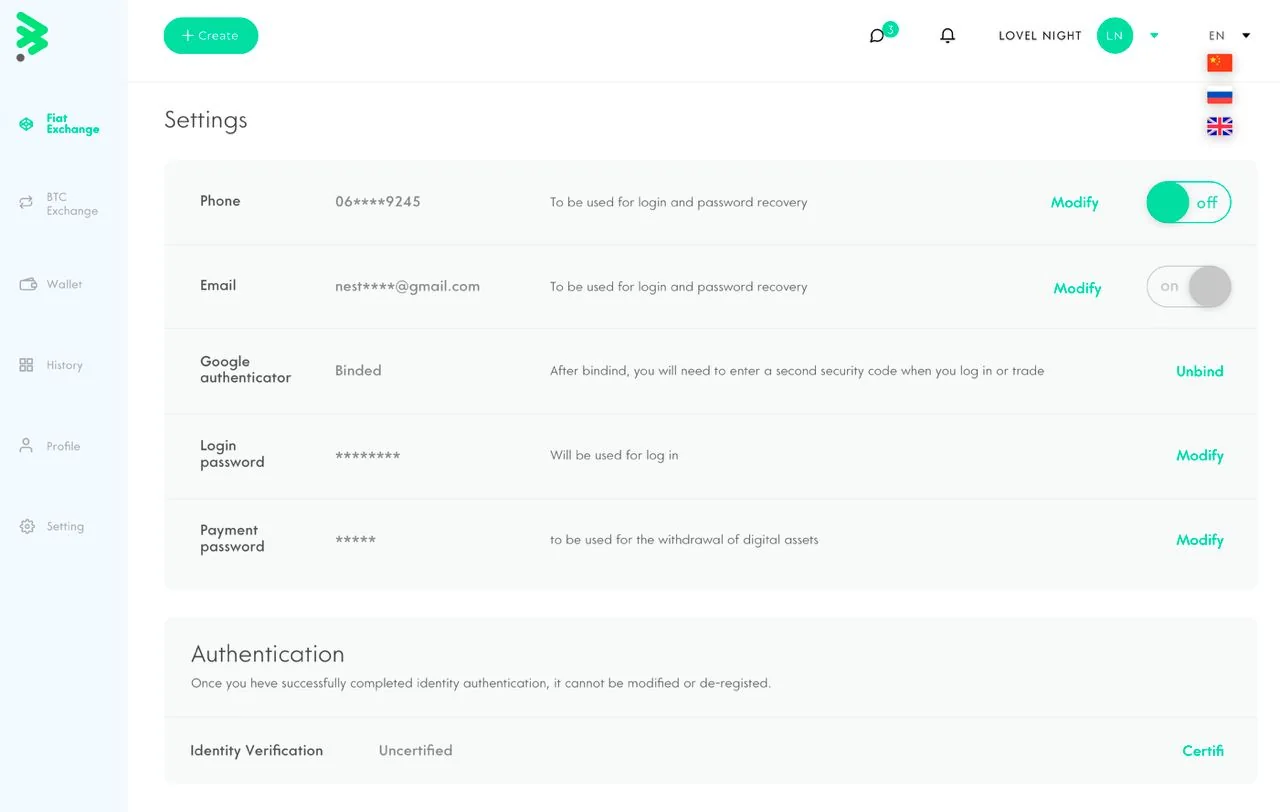Start Identity Verification certification

coord(1203,751)
